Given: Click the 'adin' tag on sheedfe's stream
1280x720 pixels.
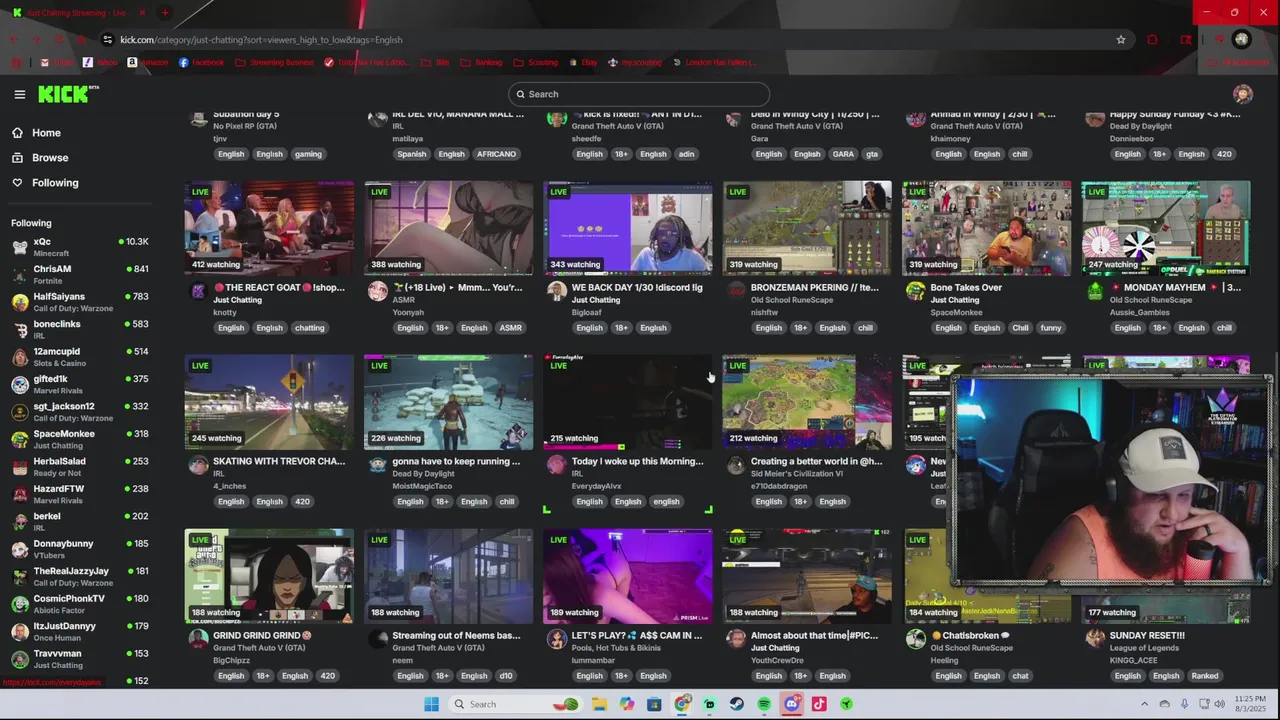Looking at the screenshot, I should click(686, 154).
